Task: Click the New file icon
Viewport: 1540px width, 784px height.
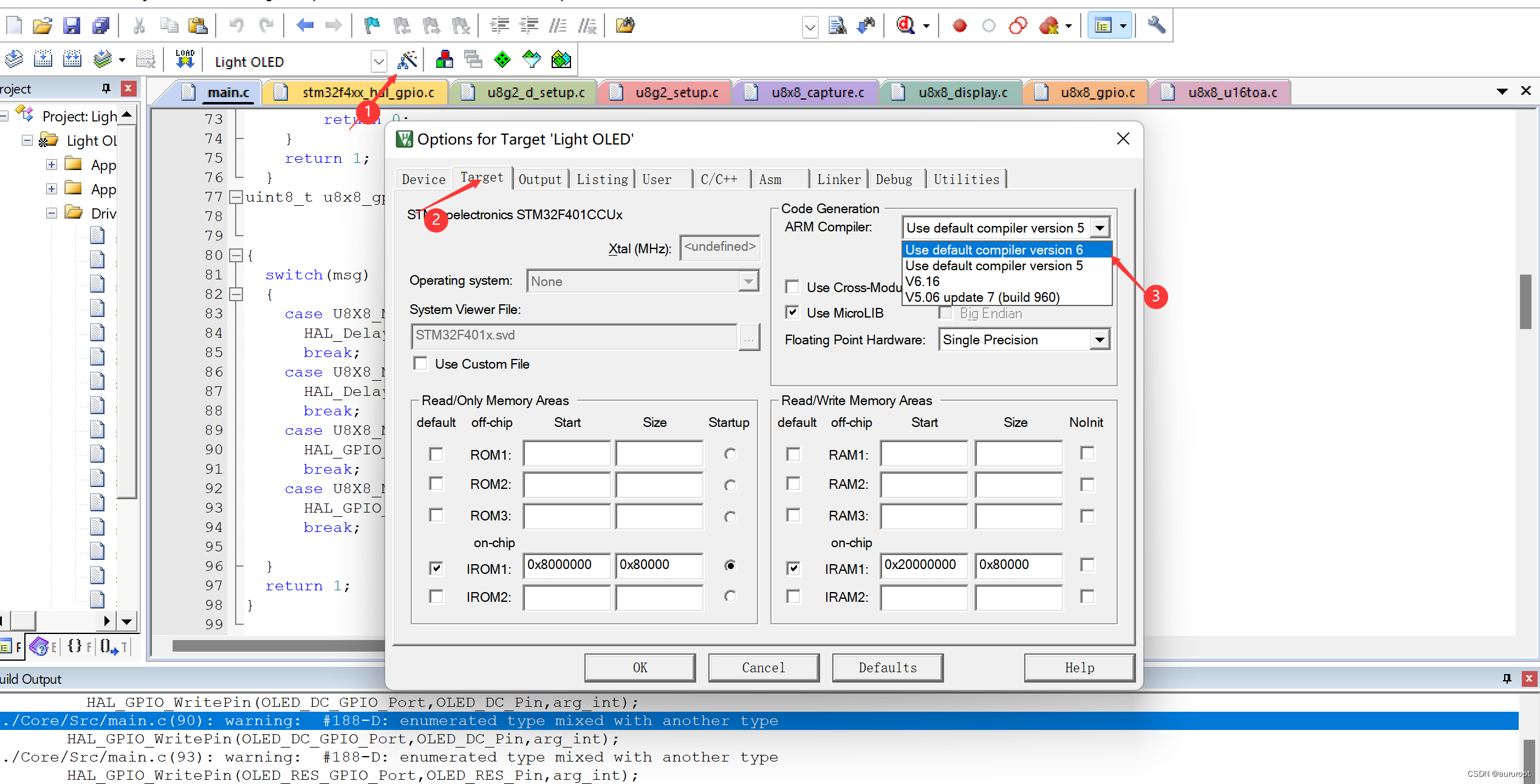Action: (x=13, y=26)
